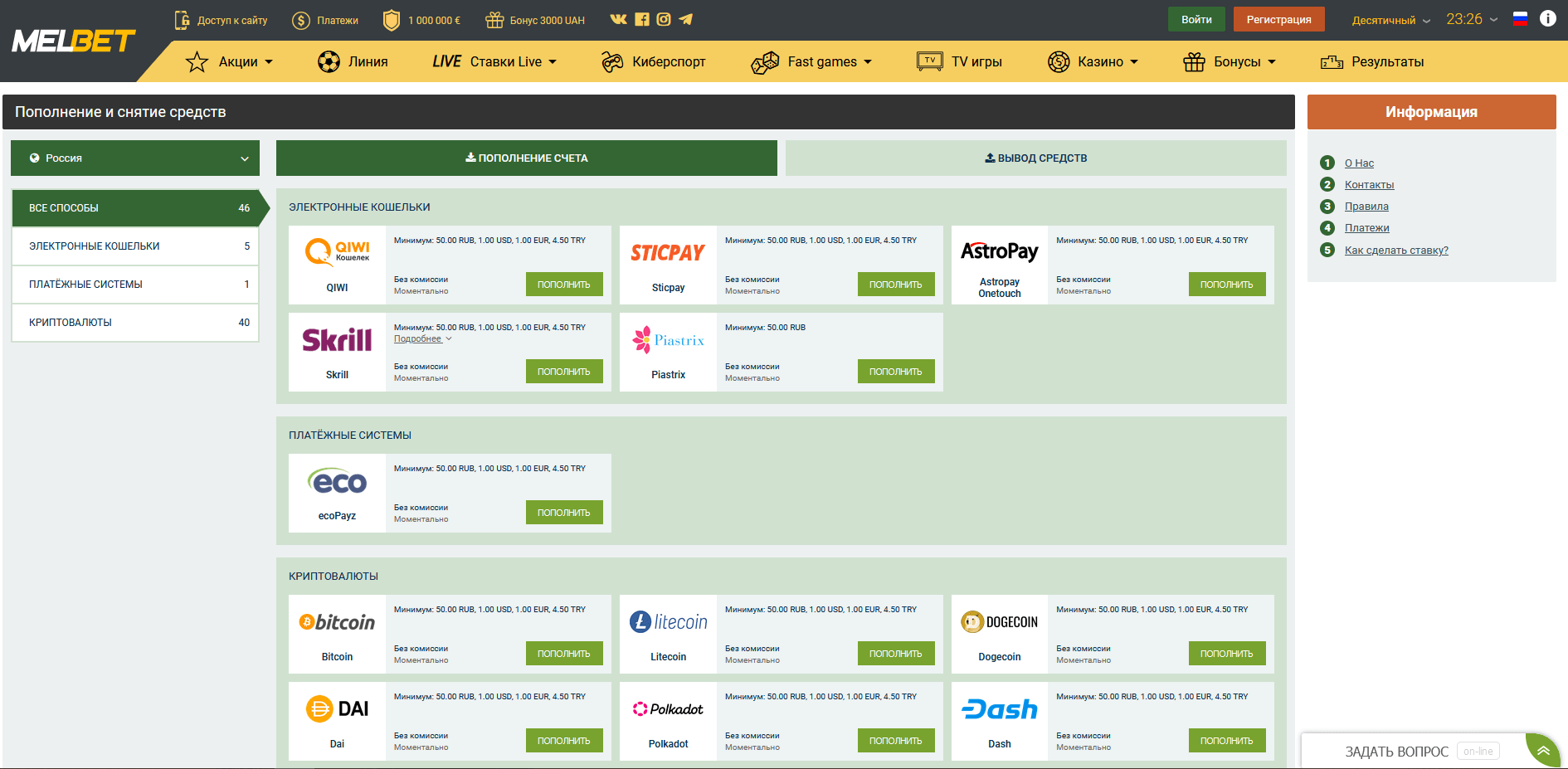Click the Skrill logo
Image resolution: width=1568 pixels, height=769 pixels.
coord(337,340)
